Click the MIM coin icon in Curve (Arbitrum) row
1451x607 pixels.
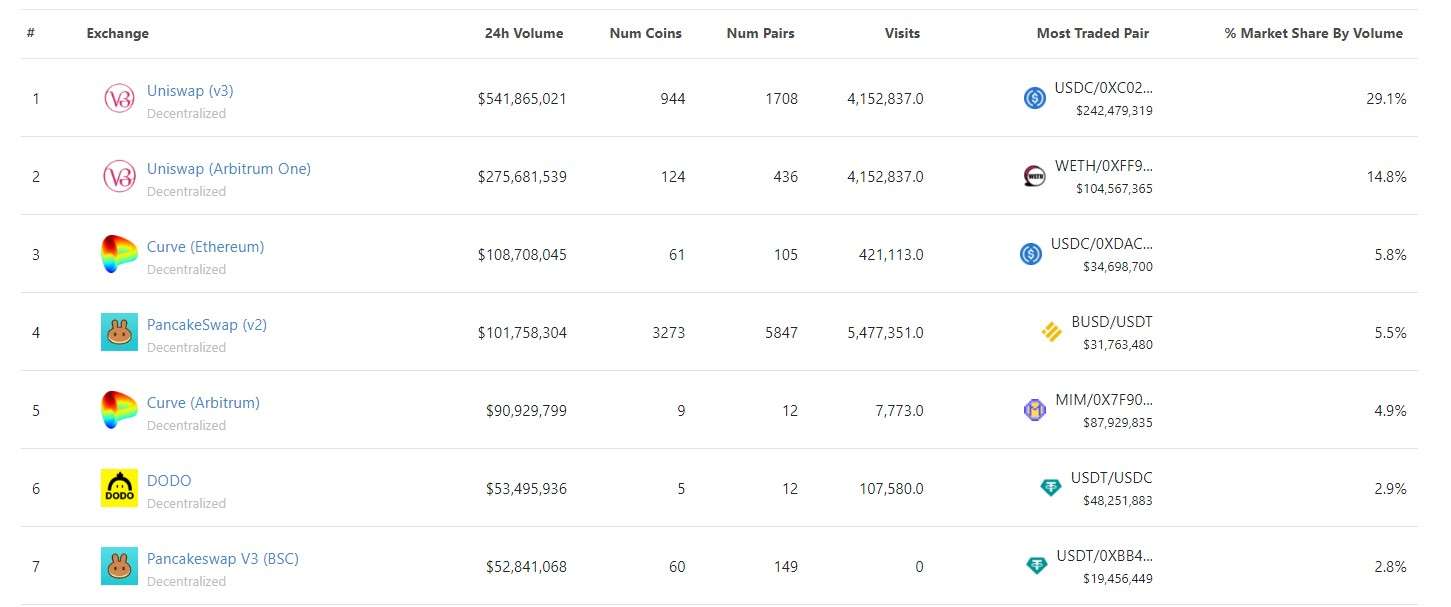pyautogui.click(x=1035, y=410)
